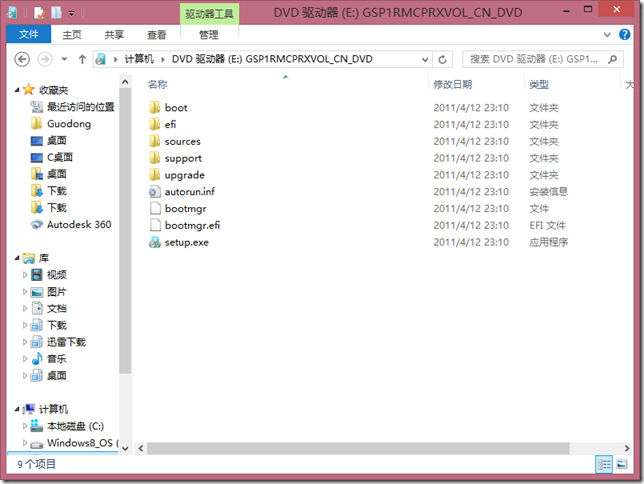Open the boot folder icon
The height and width of the screenshot is (484, 644).
tap(155, 108)
